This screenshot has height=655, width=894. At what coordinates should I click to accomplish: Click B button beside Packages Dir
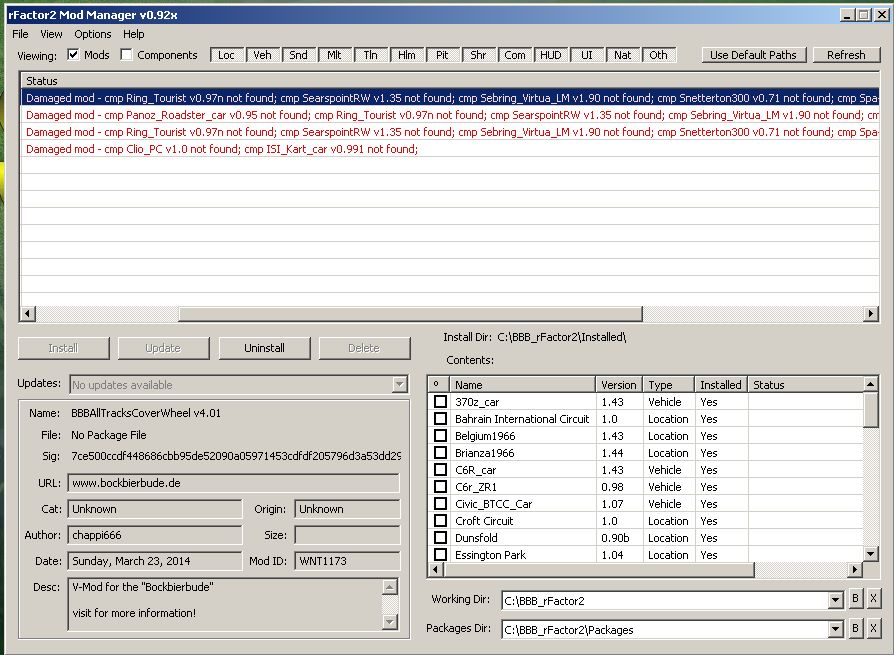point(855,629)
